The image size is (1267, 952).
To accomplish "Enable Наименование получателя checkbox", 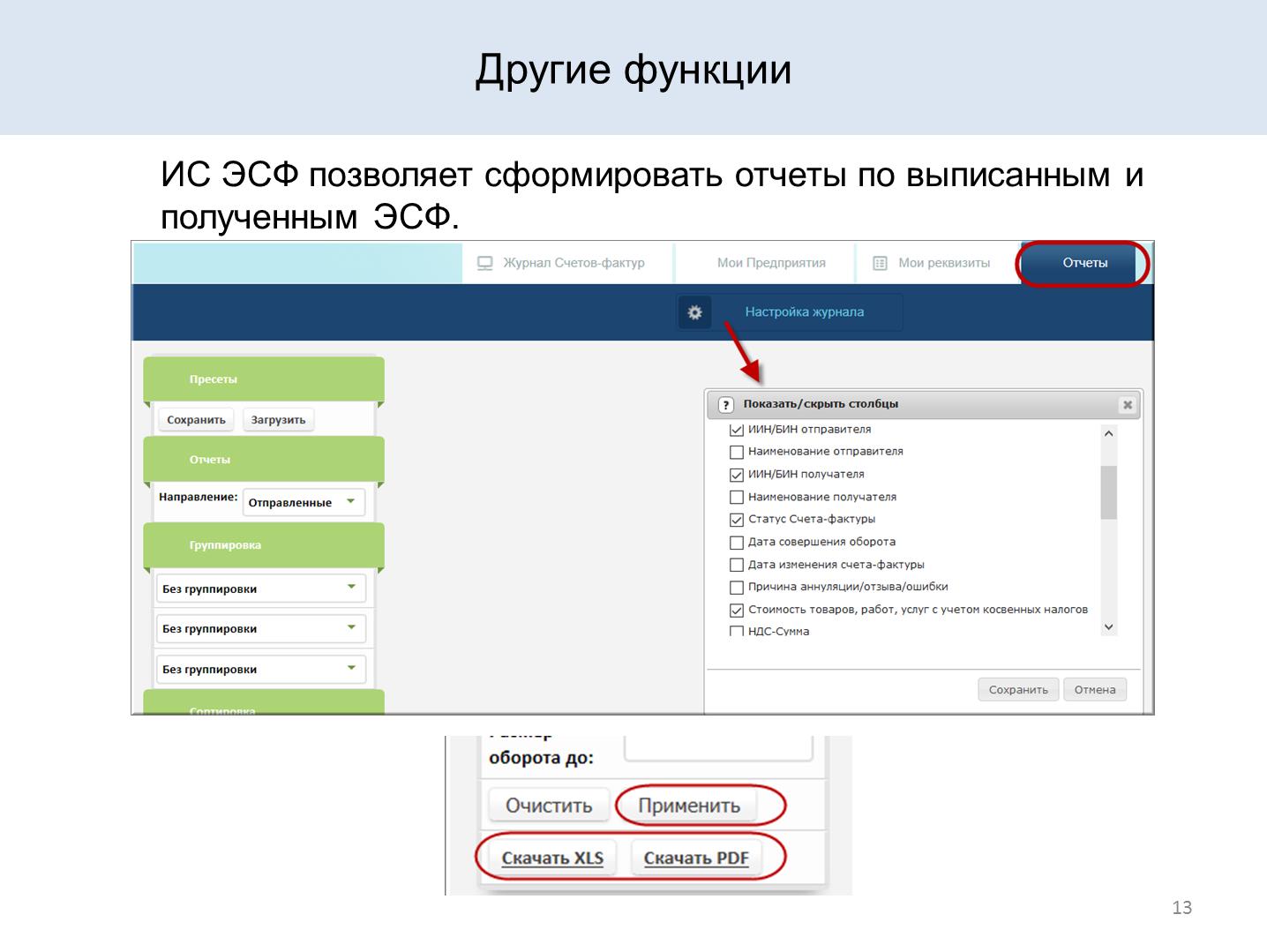I will 737,498.
